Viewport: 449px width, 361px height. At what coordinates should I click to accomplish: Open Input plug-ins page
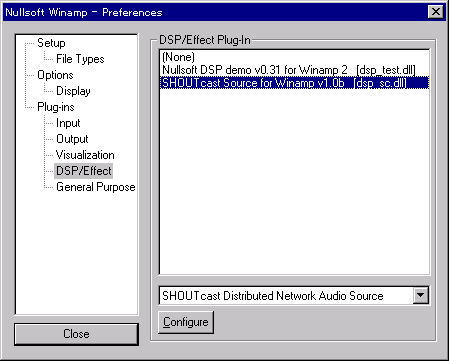(68, 123)
